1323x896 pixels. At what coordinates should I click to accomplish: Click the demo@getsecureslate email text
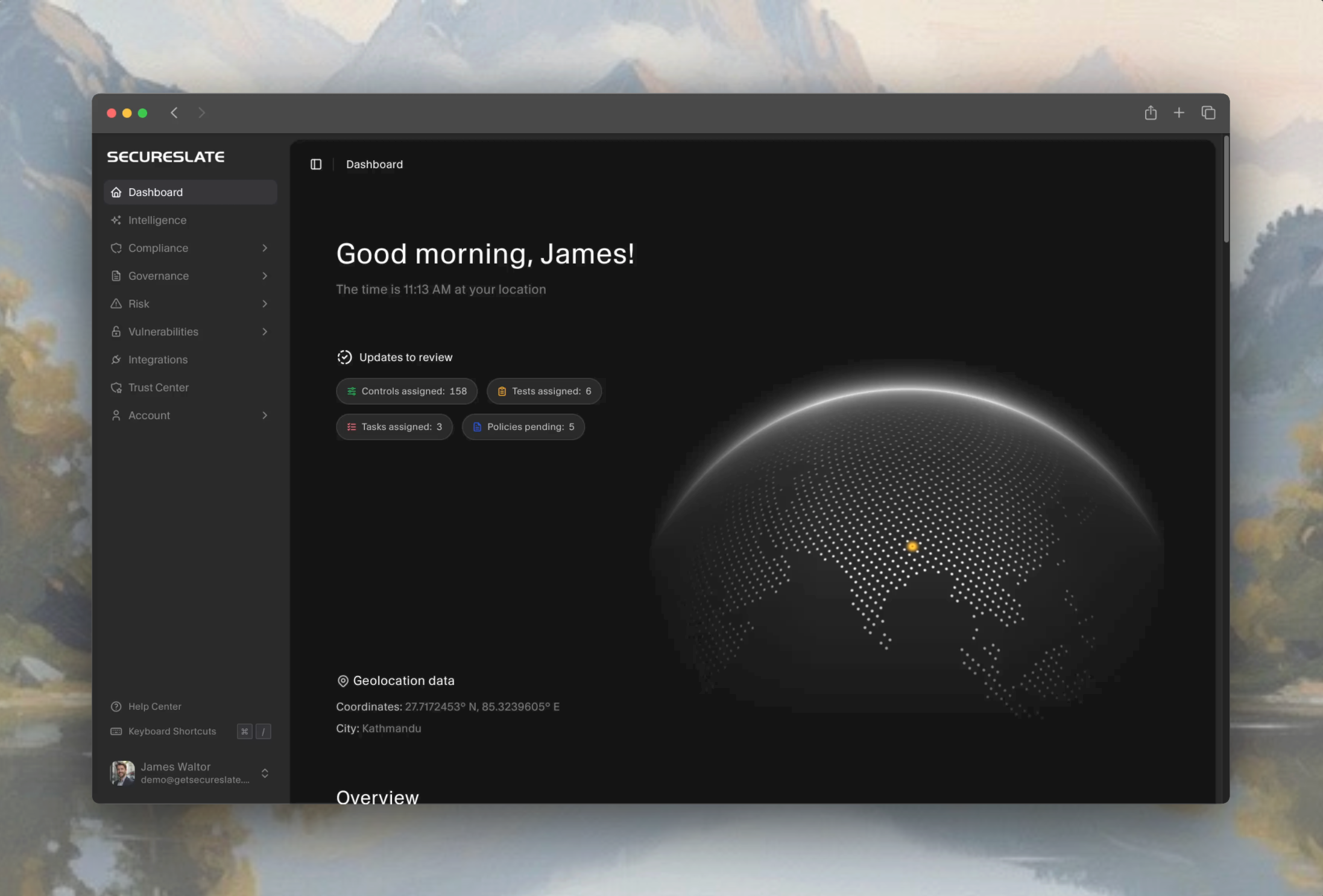195,780
